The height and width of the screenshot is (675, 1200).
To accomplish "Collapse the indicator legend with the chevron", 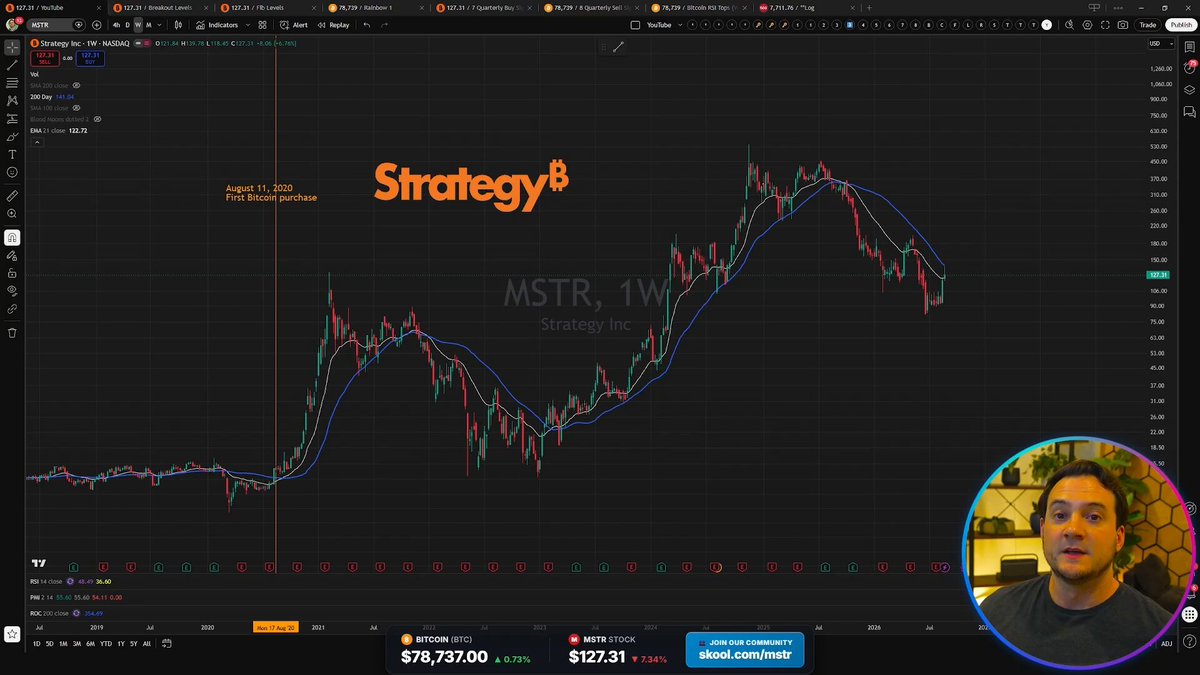I will (x=37, y=142).
